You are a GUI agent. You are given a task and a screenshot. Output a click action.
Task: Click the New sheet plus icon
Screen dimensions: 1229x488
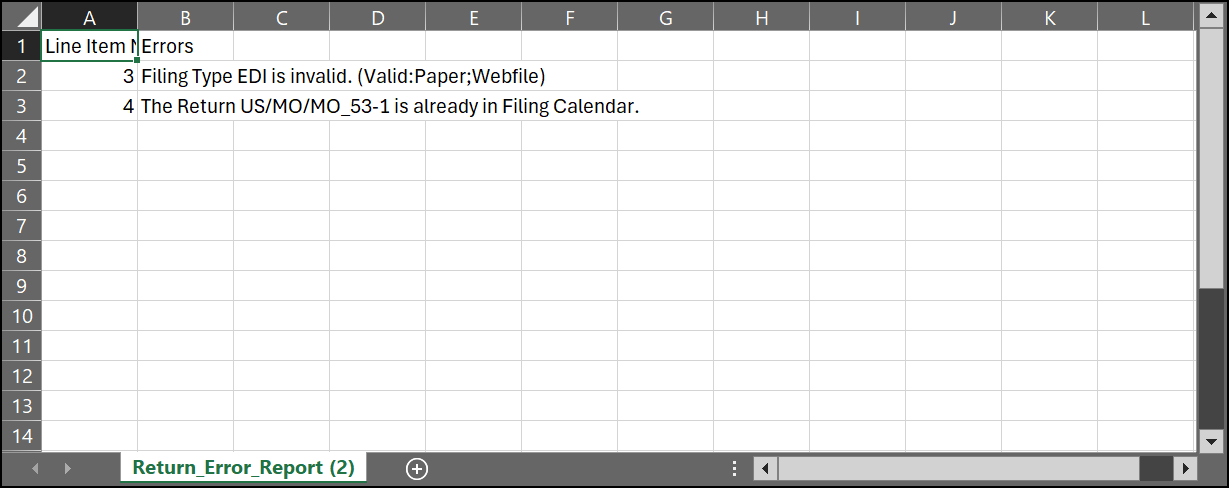[x=417, y=468]
